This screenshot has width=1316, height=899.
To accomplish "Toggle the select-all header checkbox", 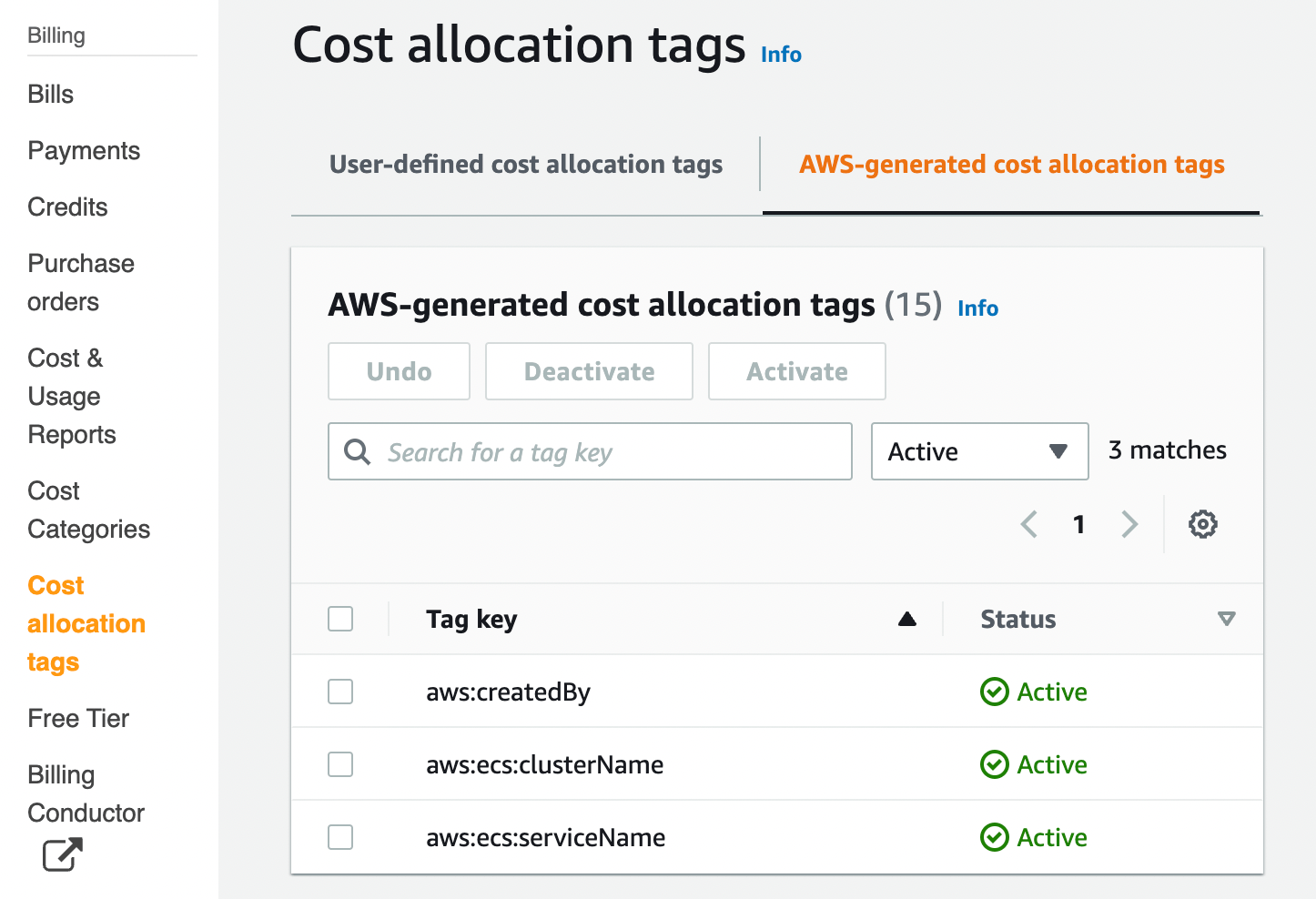I will [x=340, y=619].
